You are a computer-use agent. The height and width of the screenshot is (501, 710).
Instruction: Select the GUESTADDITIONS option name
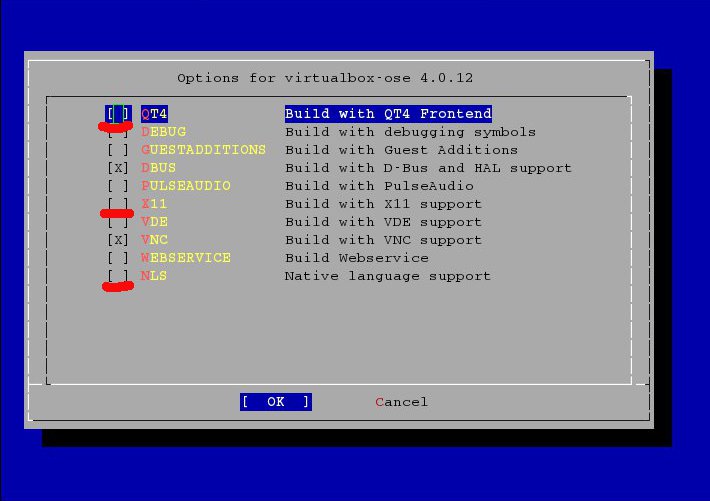pos(203,150)
